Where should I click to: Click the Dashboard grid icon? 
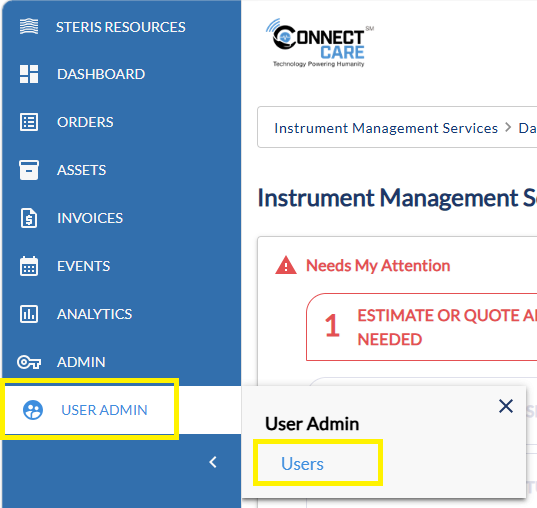(x=29, y=74)
